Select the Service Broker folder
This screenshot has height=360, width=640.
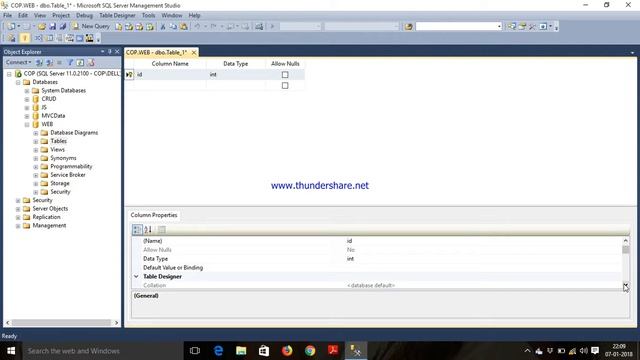tap(68, 175)
